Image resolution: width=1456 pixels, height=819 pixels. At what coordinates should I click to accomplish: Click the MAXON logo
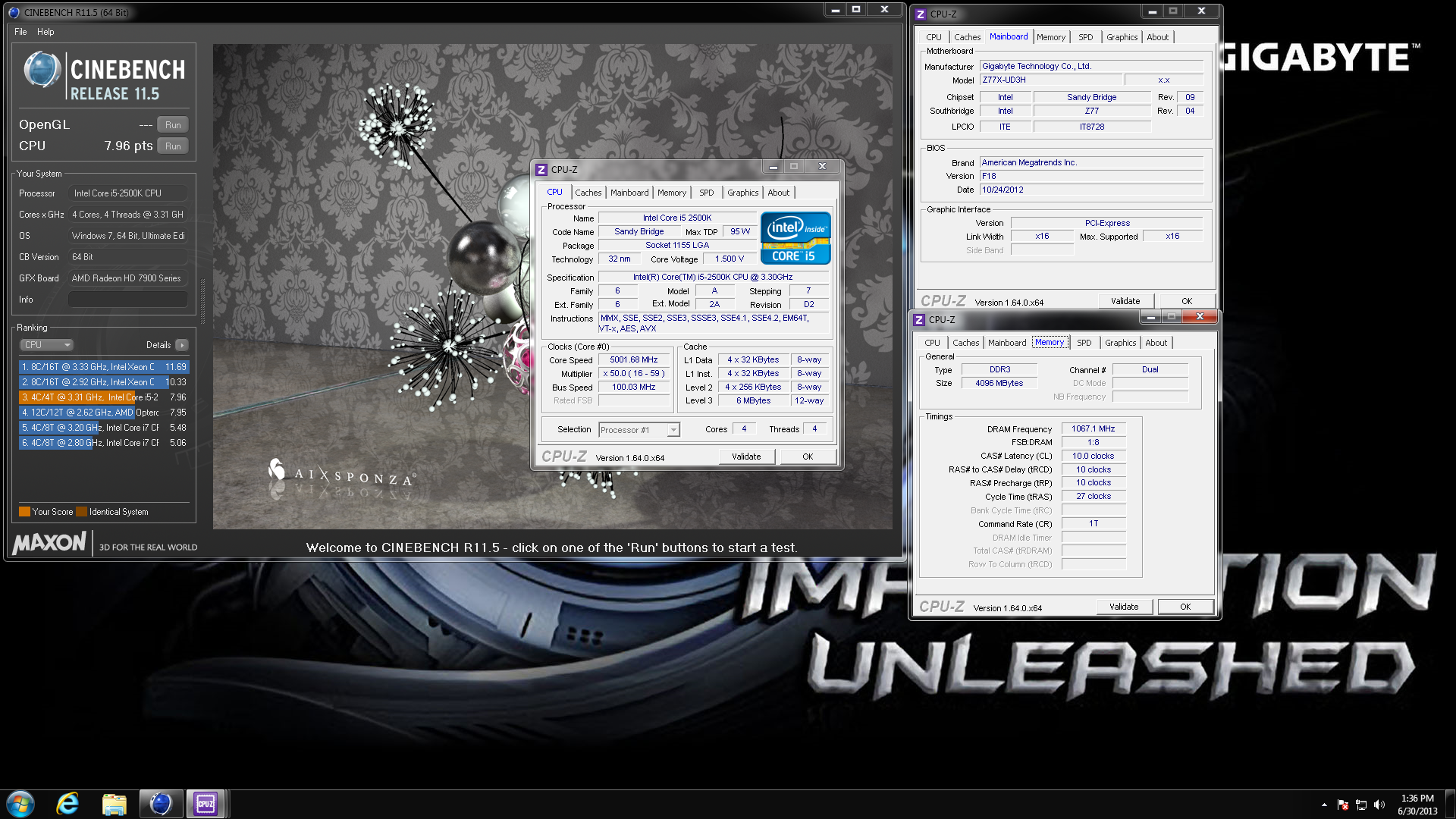49,543
